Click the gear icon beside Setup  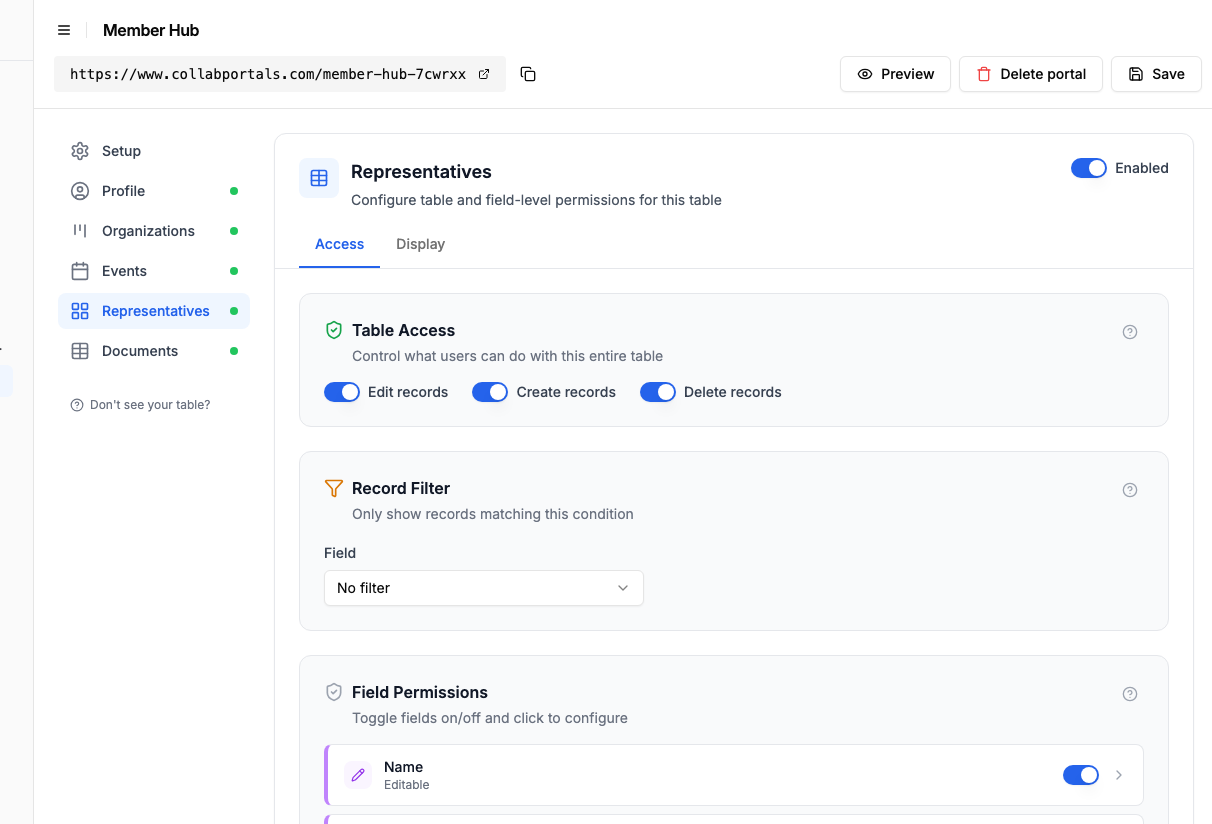click(x=80, y=151)
